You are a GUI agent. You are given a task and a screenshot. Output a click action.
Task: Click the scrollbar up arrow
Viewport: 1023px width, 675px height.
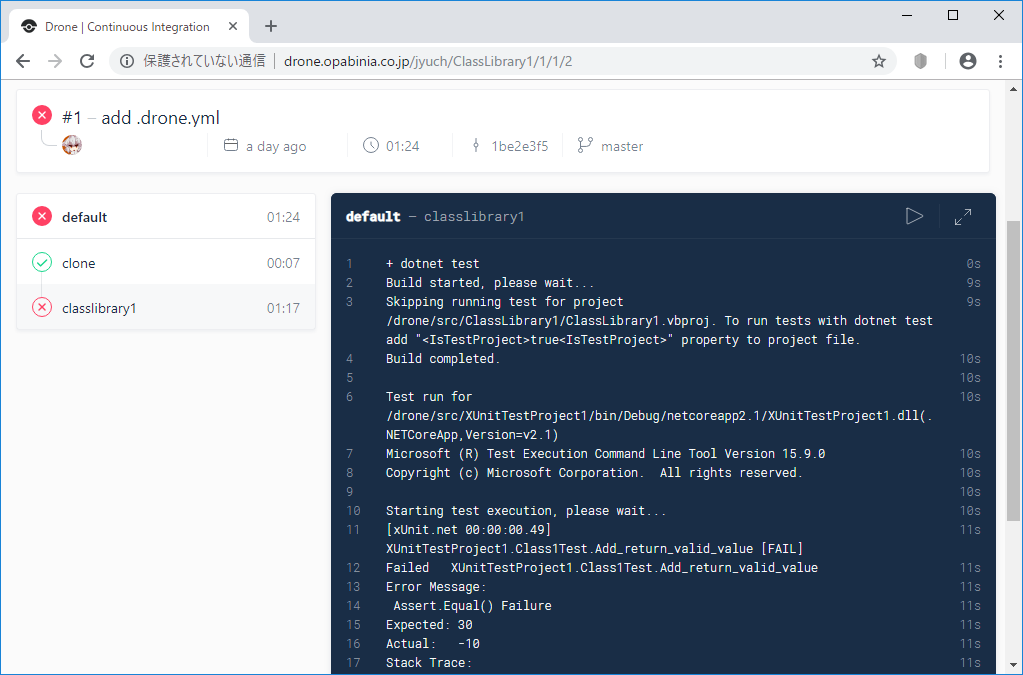(x=1013, y=89)
